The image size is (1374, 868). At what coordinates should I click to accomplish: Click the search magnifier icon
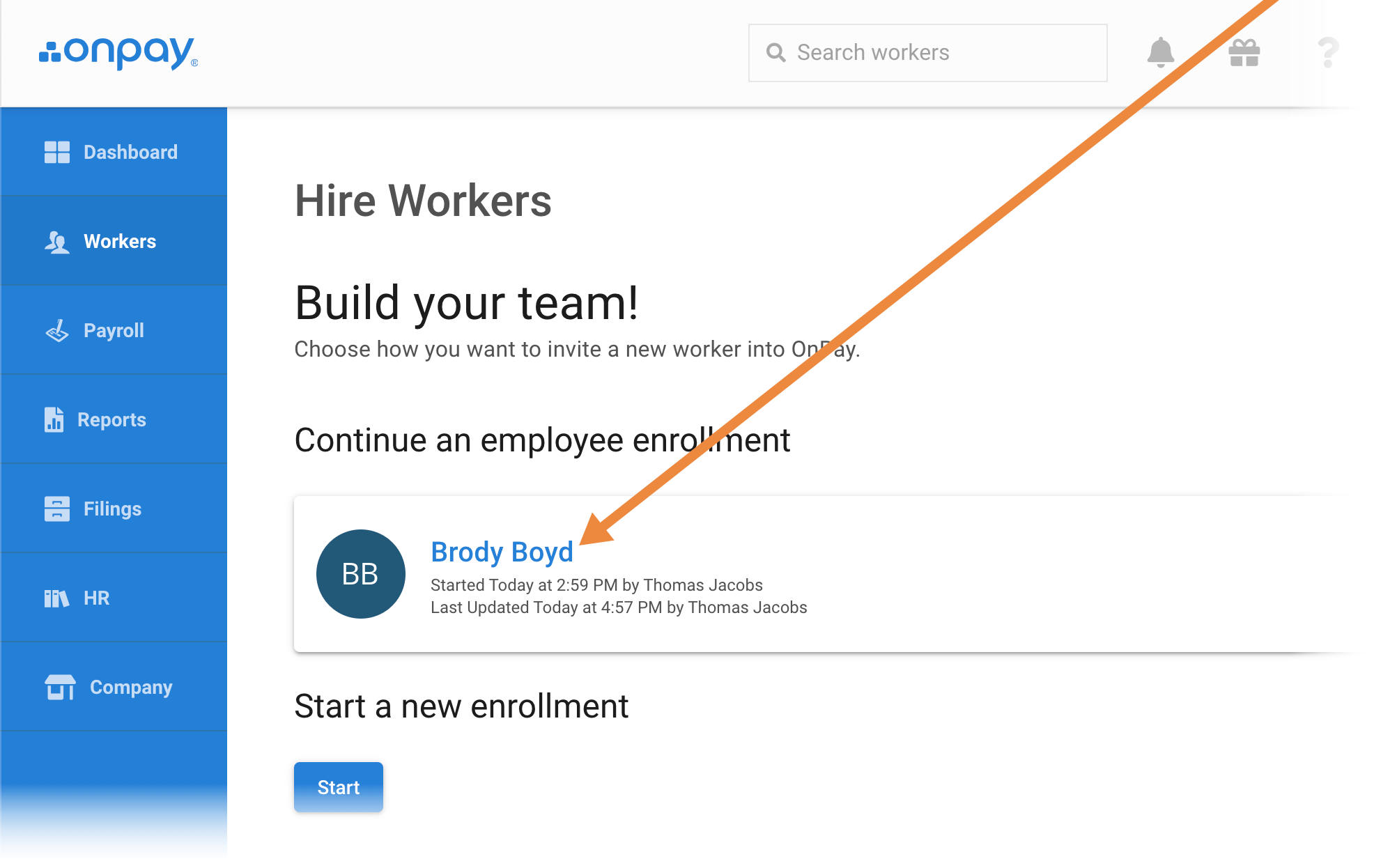(x=775, y=53)
